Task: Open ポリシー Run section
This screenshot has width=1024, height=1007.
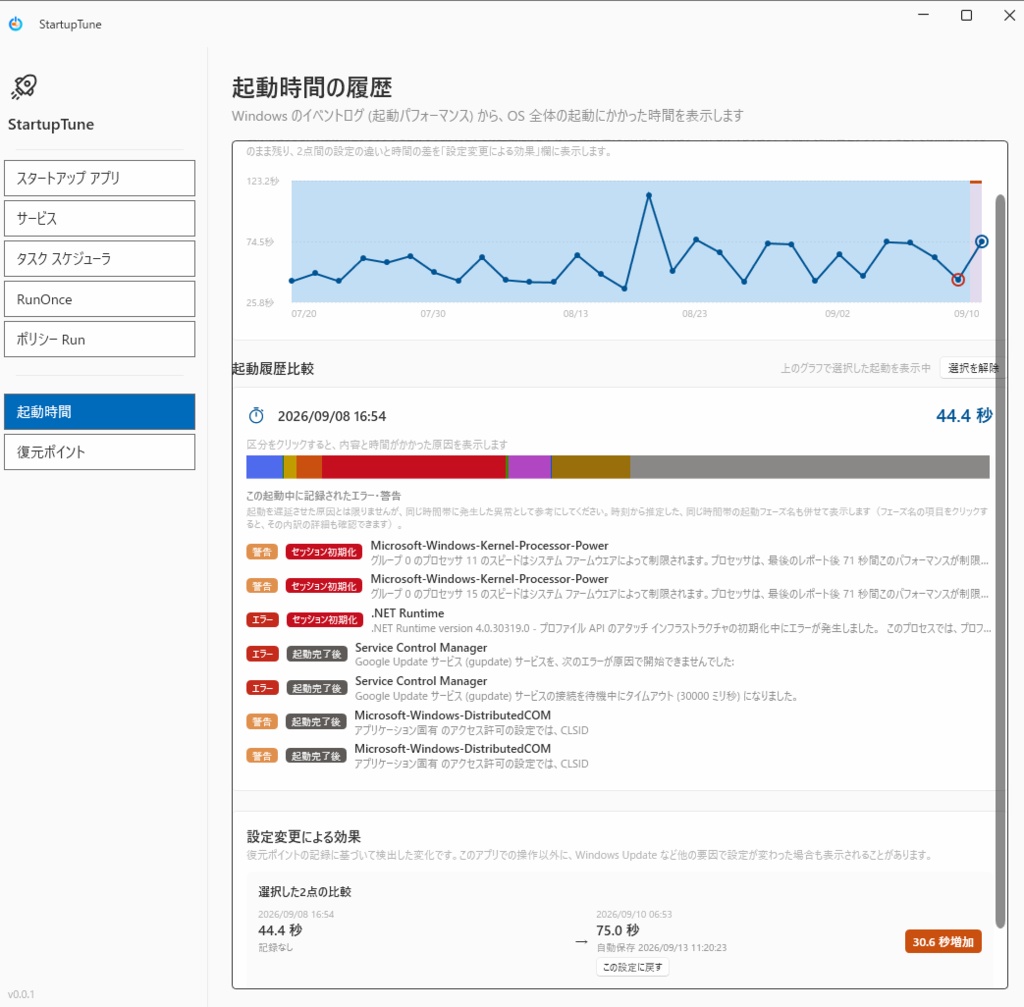Action: click(99, 339)
